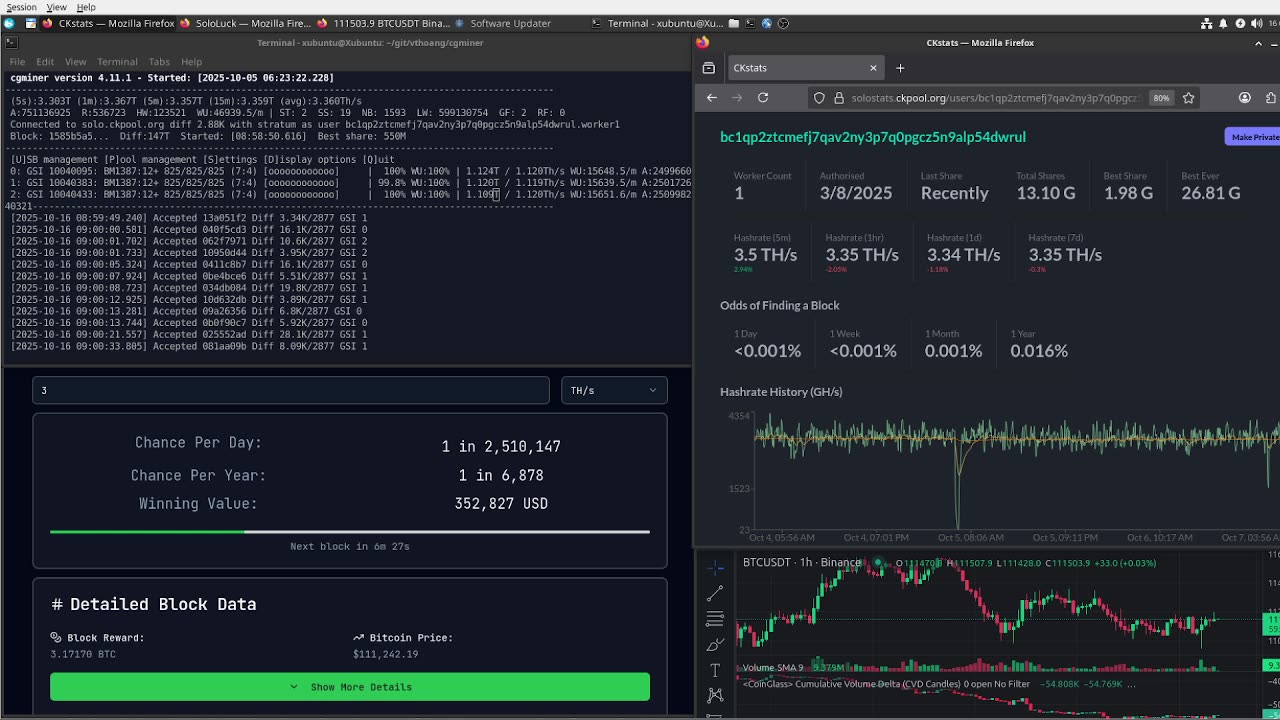Screen dimensions: 1280x720
Task: Open the Tabs menu in terminal
Action: point(159,62)
